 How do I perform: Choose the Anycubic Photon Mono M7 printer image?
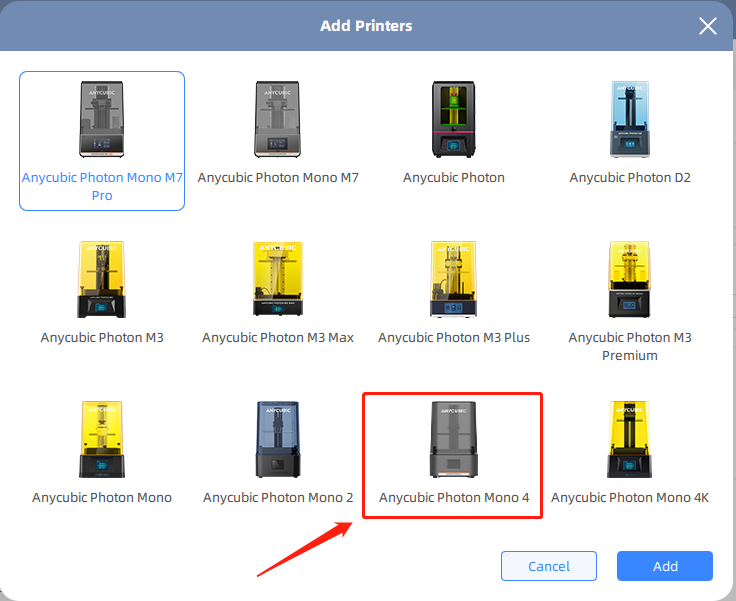point(277,119)
